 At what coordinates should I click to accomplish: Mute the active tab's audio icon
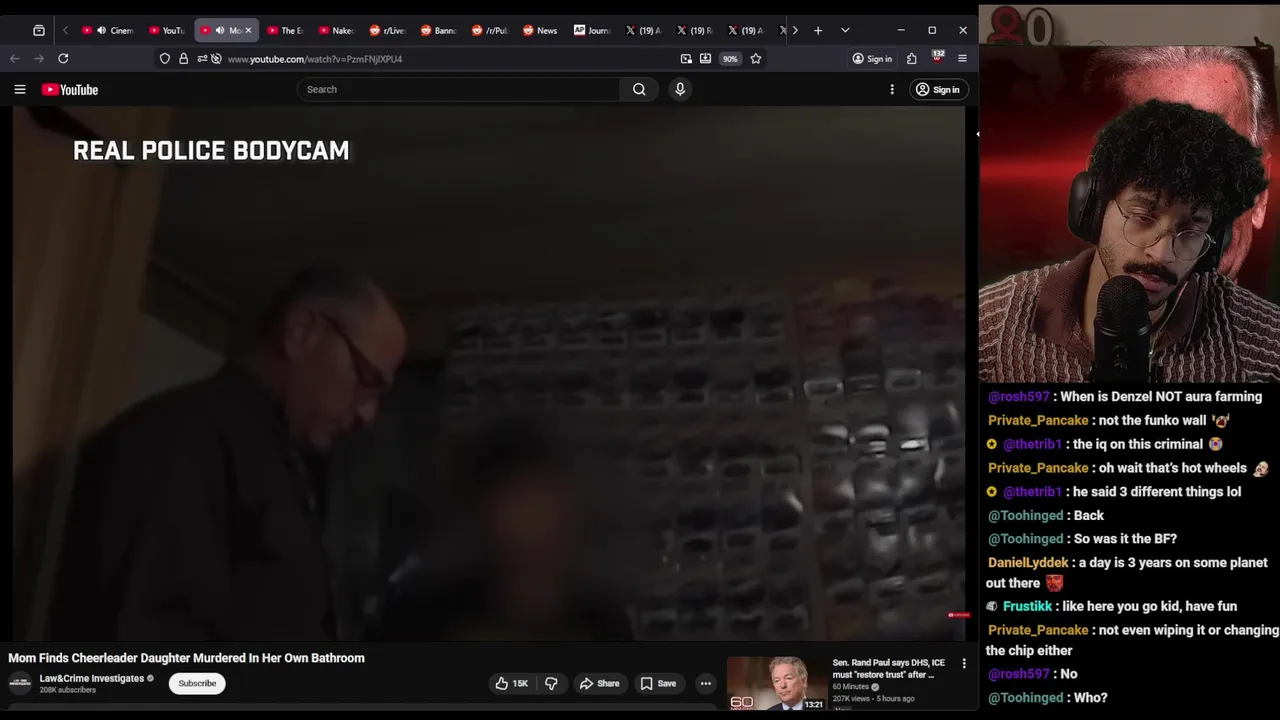coord(220,30)
